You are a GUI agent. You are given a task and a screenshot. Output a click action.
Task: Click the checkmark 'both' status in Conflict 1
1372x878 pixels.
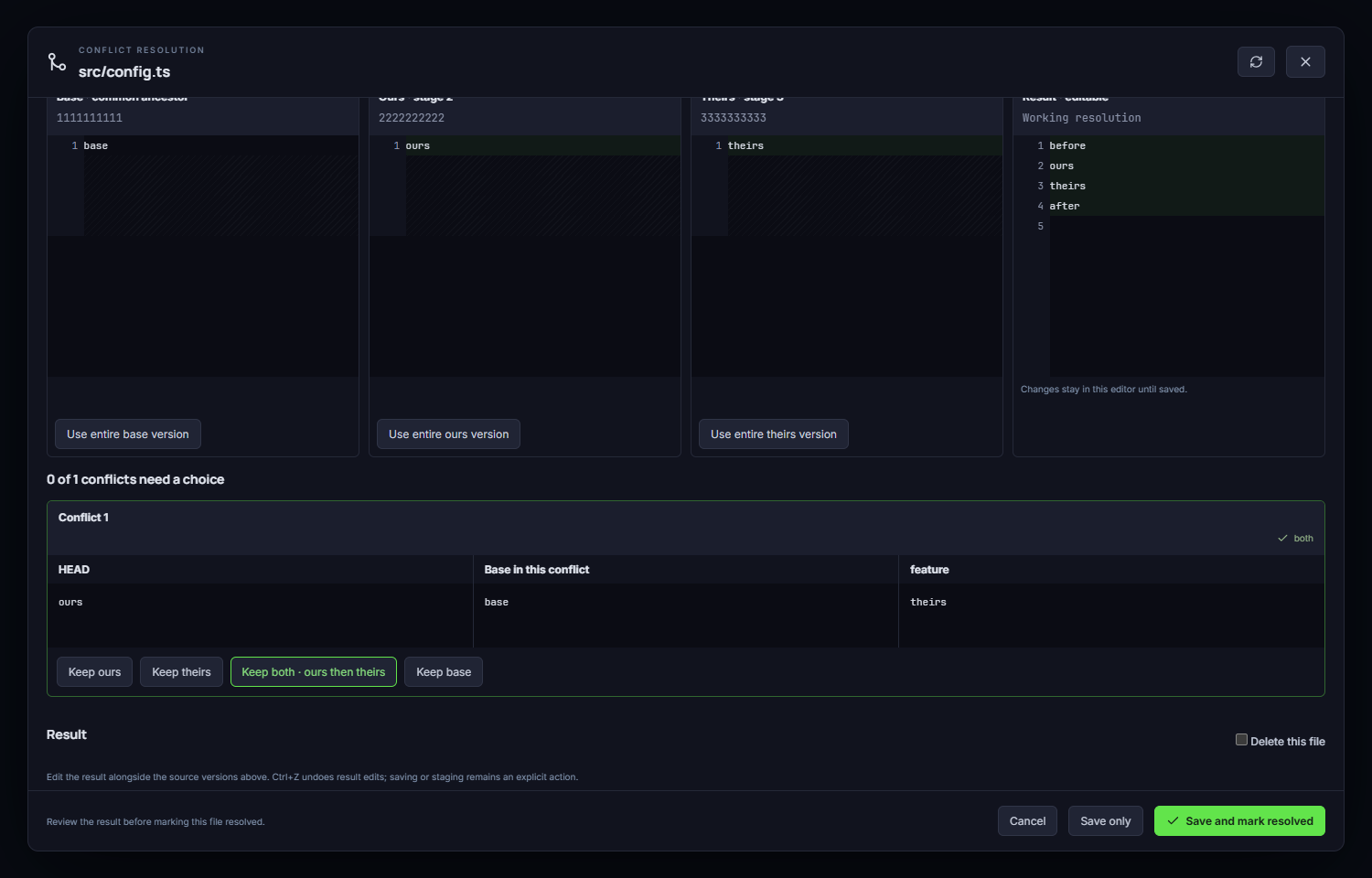pos(1295,539)
